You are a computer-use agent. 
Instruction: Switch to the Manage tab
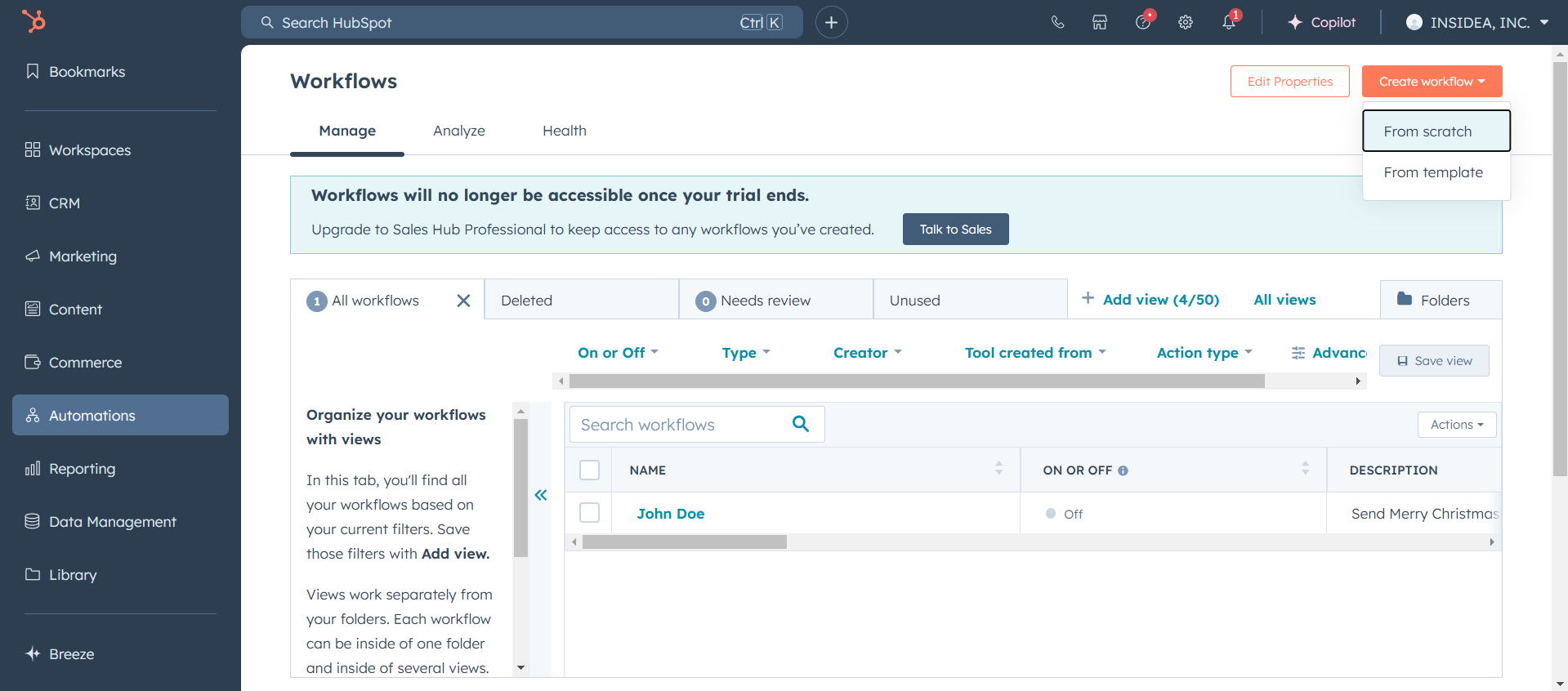coord(347,131)
